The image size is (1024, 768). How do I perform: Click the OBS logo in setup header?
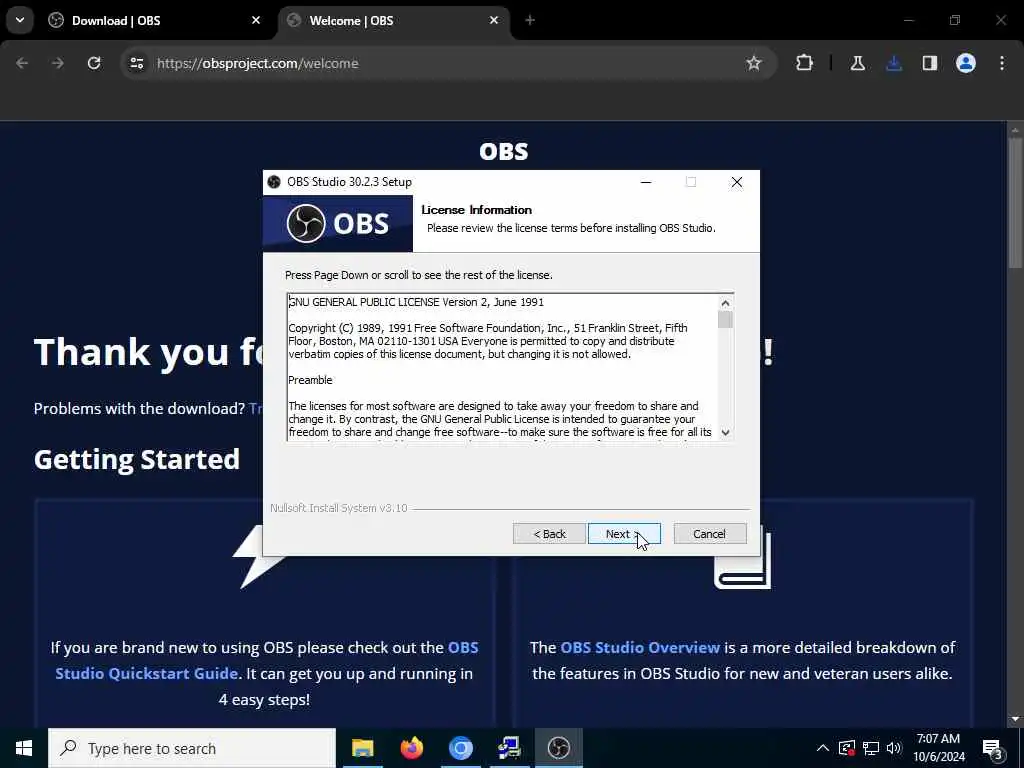click(x=338, y=224)
